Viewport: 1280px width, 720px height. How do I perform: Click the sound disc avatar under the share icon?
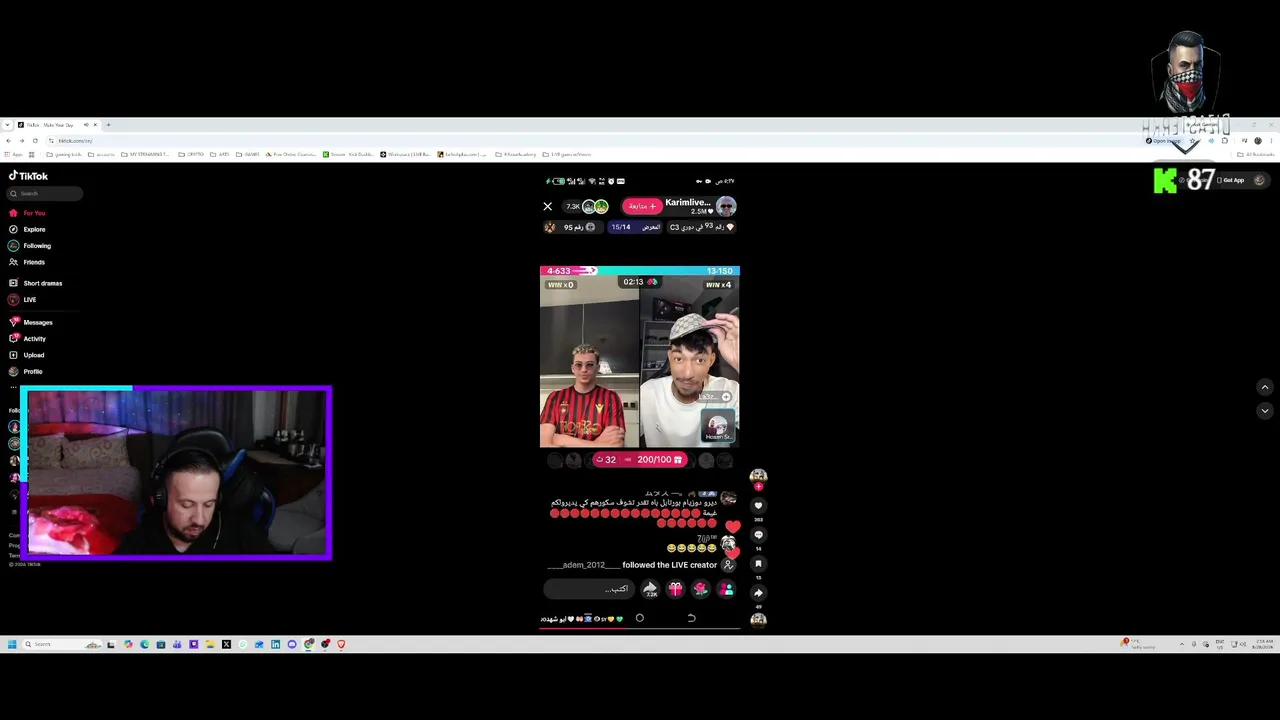click(x=758, y=620)
